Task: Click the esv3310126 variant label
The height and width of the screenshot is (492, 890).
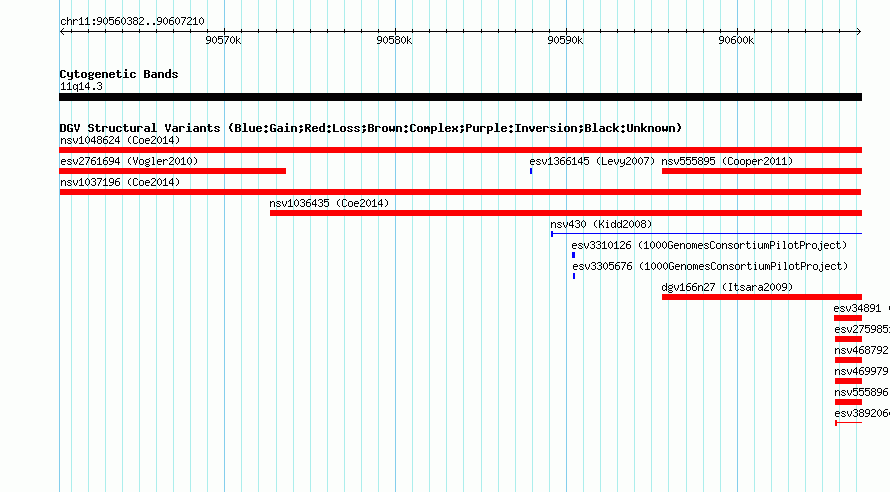Action: point(709,245)
